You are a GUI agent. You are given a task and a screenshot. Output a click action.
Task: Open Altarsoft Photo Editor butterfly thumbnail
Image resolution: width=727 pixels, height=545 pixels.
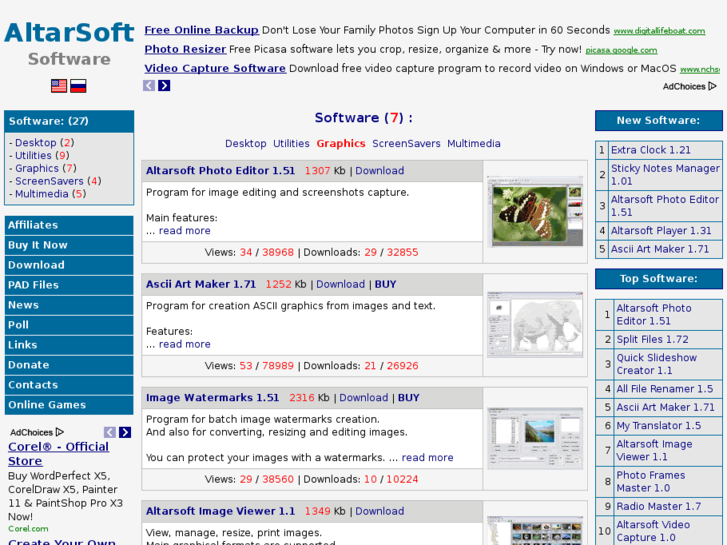pos(535,211)
